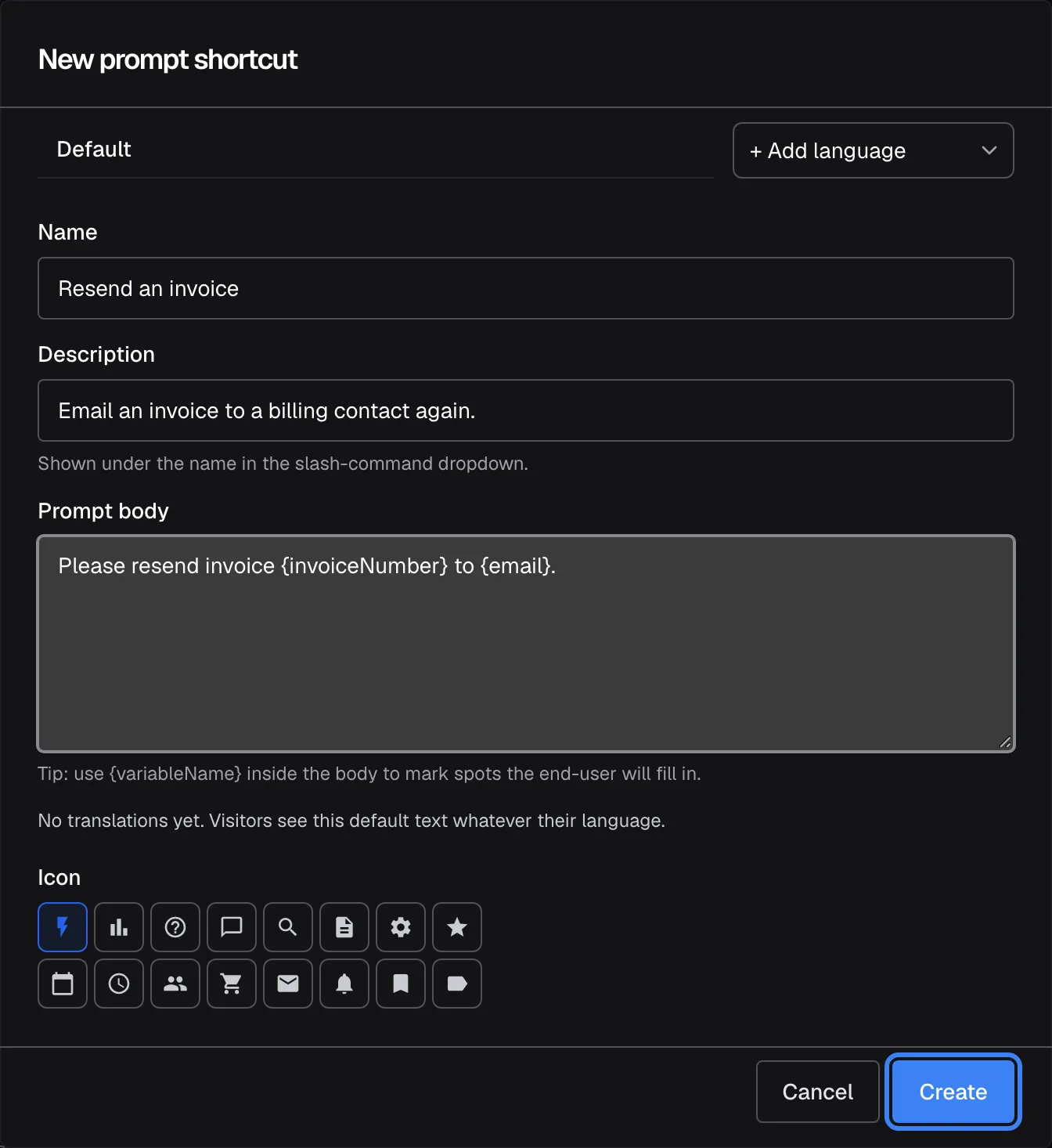Pick the calendar icon
Viewport: 1052px width, 1148px height.
pyautogui.click(x=63, y=984)
